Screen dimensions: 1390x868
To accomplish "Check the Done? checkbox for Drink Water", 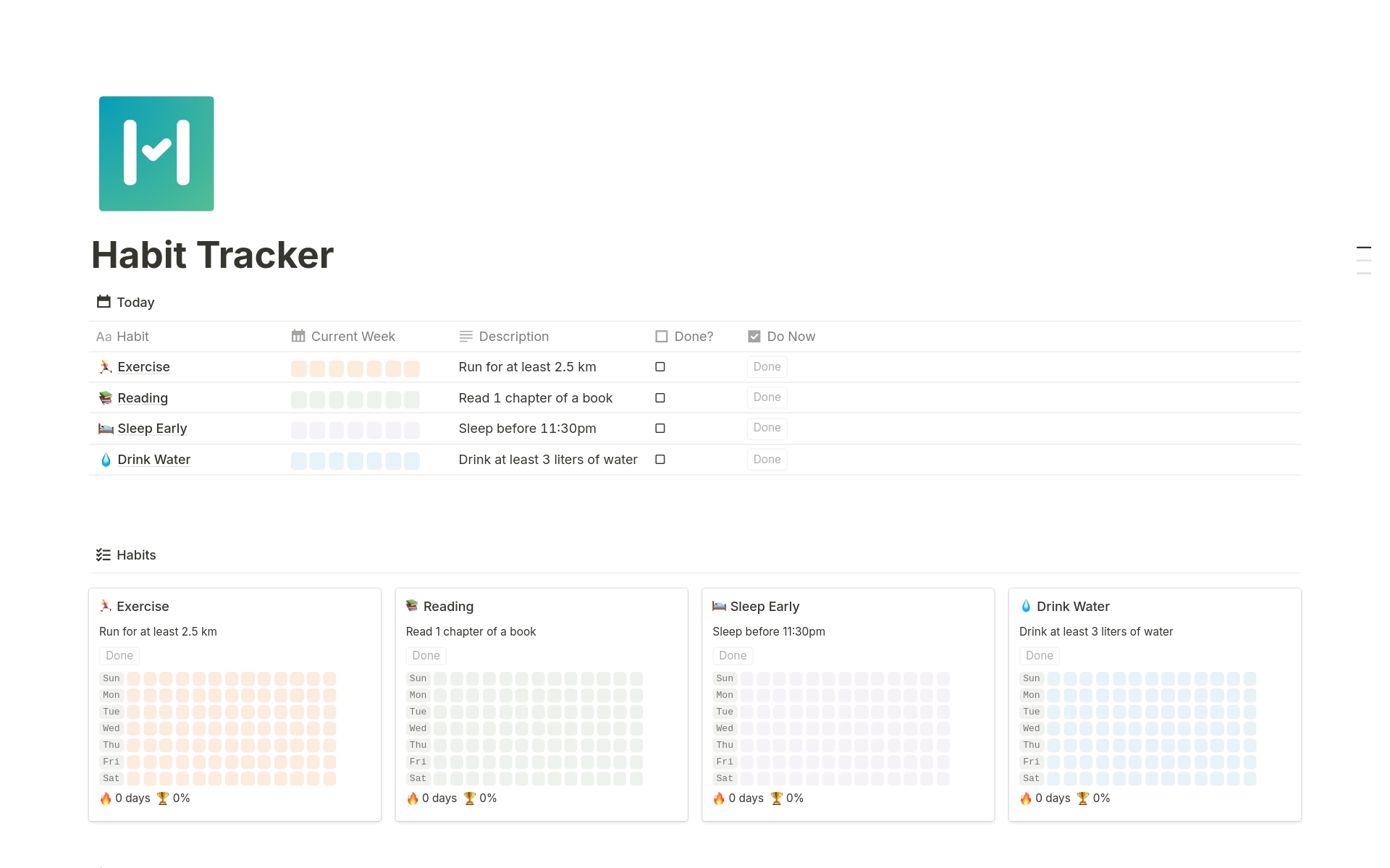I will [660, 459].
